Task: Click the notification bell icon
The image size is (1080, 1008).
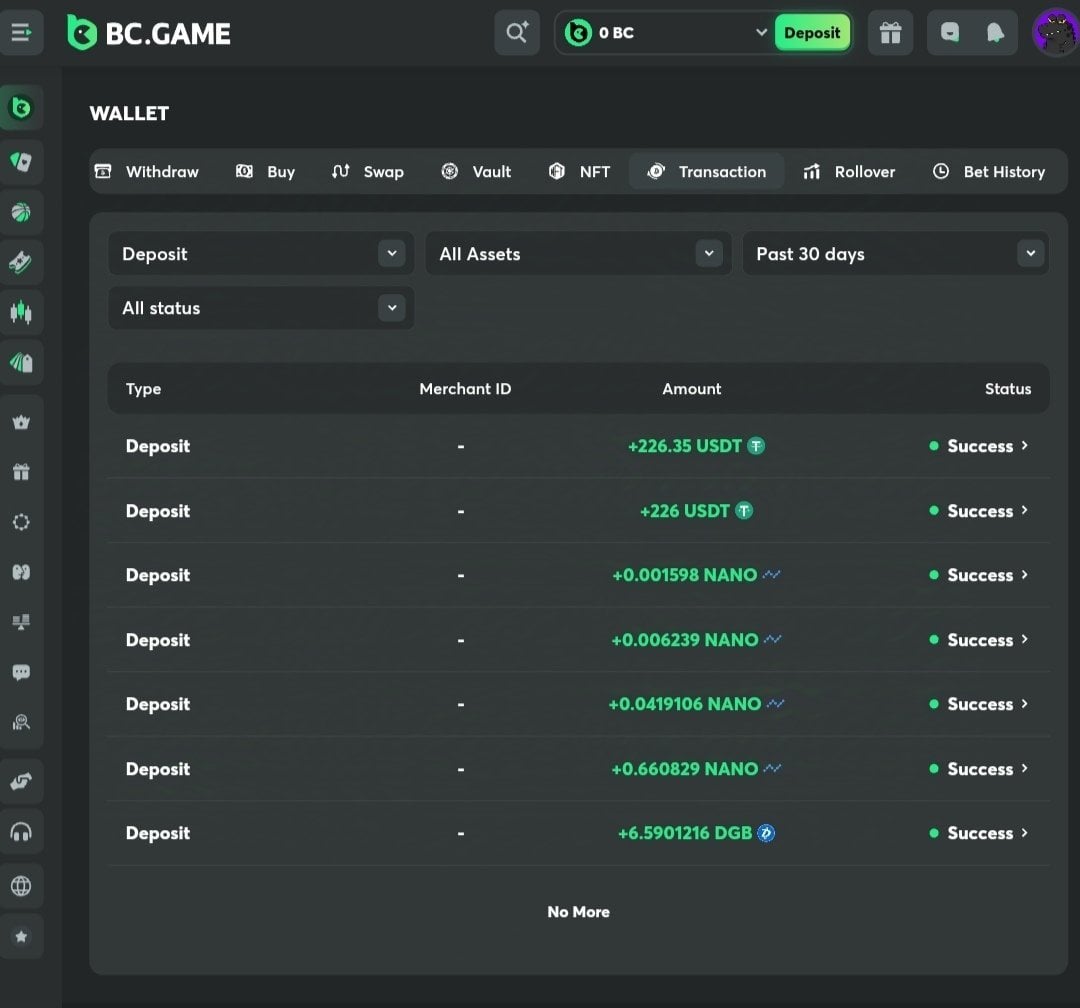Action: [995, 33]
